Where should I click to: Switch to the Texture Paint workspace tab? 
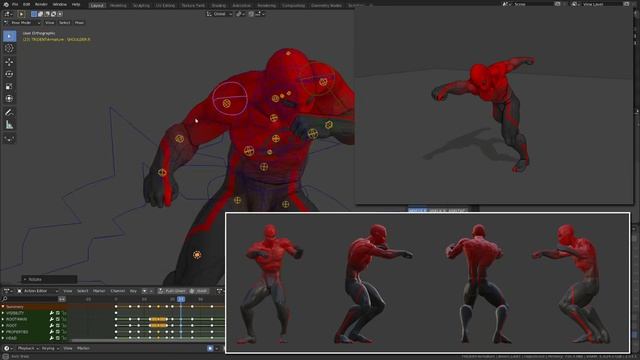click(x=193, y=5)
